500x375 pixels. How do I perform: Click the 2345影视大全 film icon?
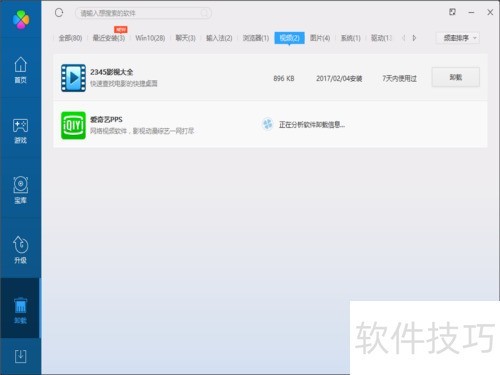(73, 78)
